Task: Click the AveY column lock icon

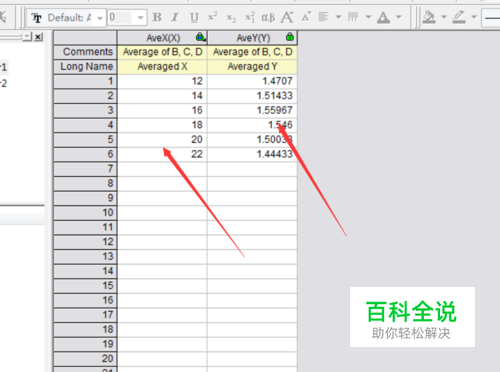Action: click(x=290, y=37)
